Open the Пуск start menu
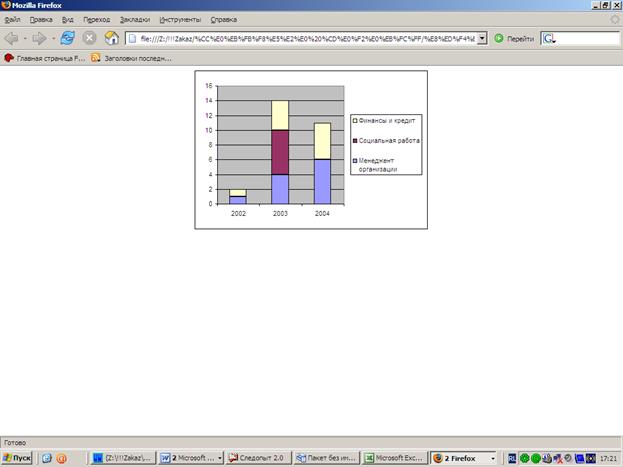The width and height of the screenshot is (623, 467). click(17, 458)
